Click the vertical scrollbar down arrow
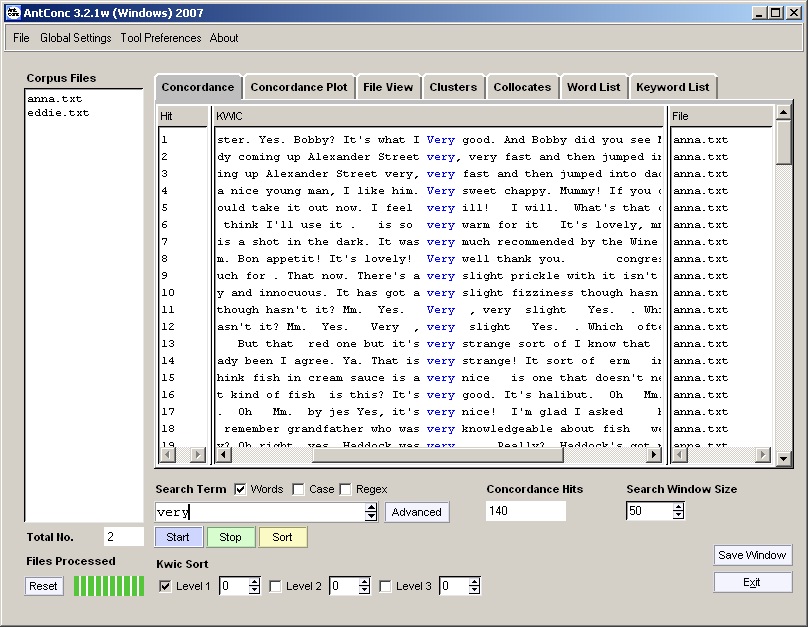The image size is (808, 627). coord(784,457)
